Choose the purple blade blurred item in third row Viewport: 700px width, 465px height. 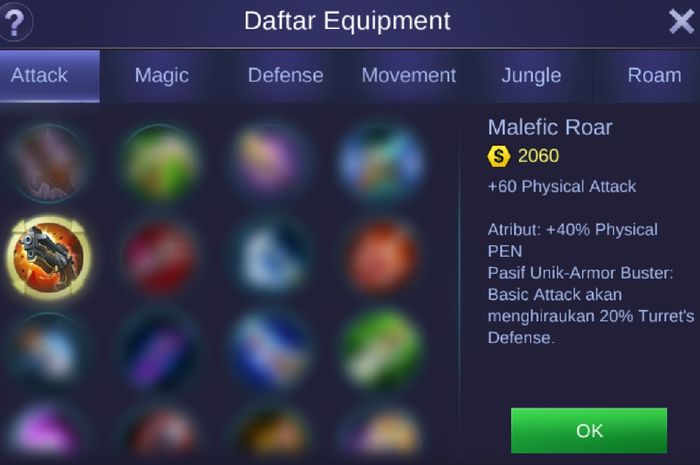click(160, 350)
